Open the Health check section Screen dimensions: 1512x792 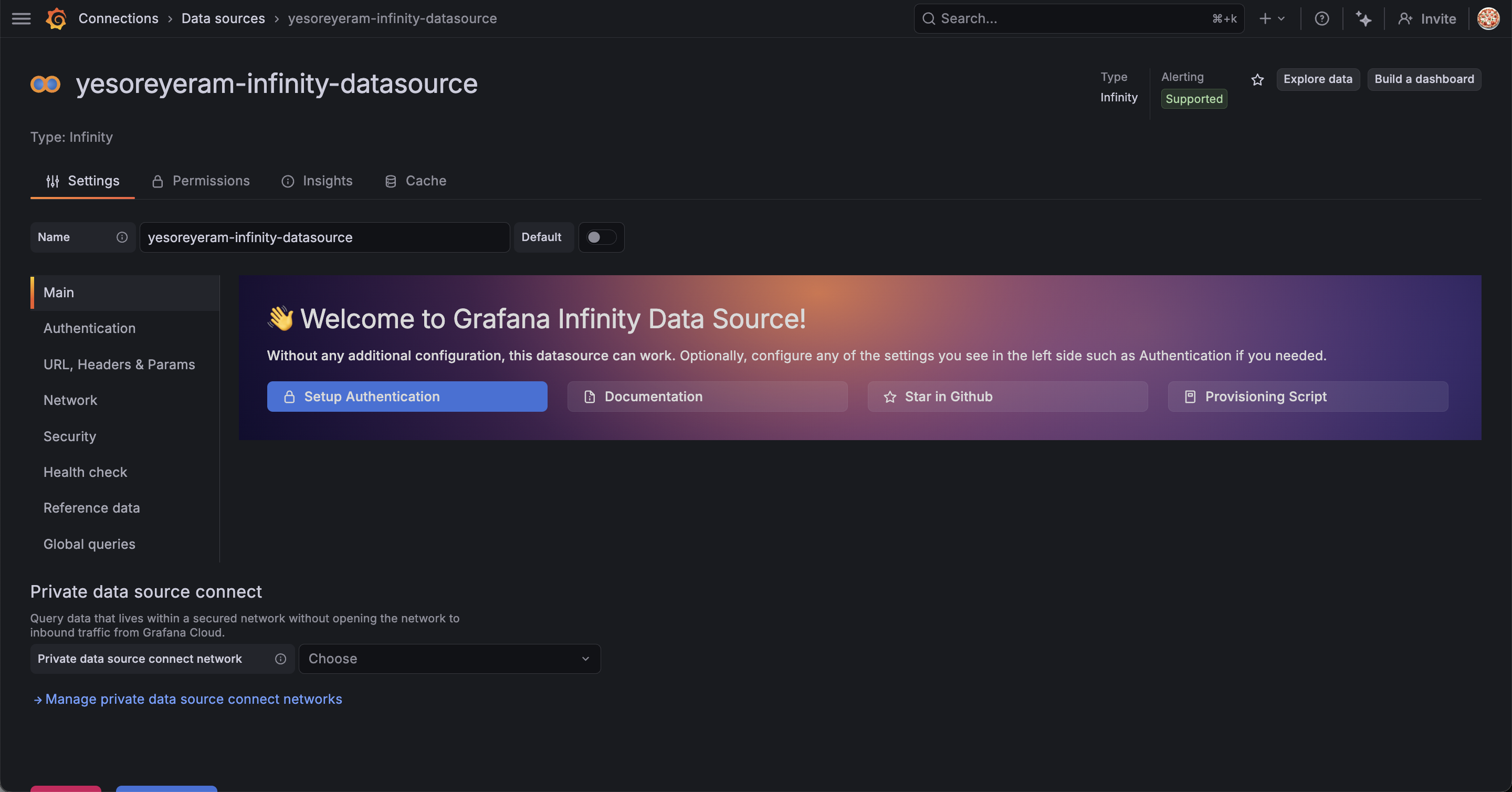tap(85, 472)
